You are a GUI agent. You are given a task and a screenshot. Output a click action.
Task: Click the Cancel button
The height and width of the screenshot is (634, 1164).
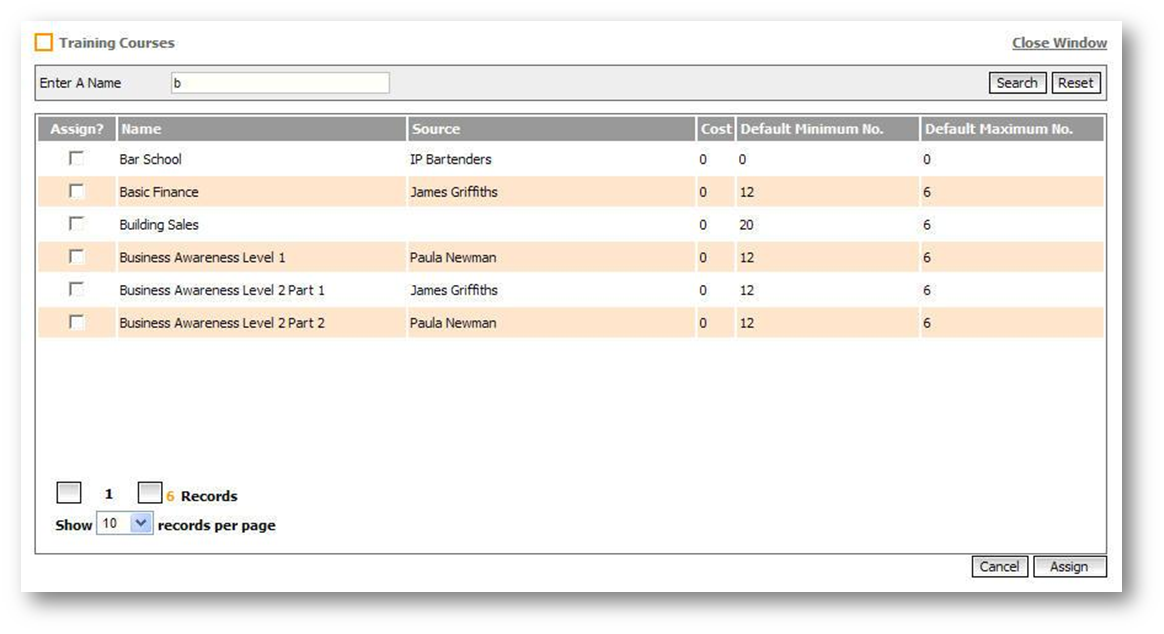pyautogui.click(x=999, y=567)
